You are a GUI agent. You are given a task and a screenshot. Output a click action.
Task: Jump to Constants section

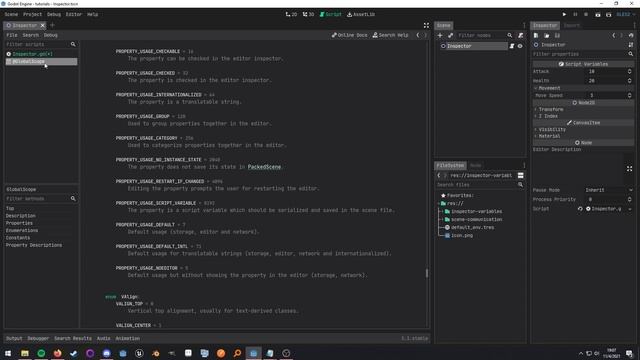(18, 238)
